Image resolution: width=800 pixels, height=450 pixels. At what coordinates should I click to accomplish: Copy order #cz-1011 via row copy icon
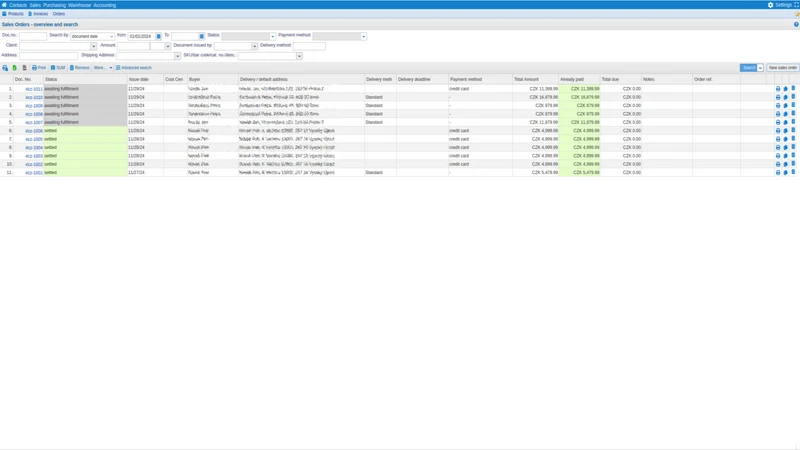(x=786, y=89)
